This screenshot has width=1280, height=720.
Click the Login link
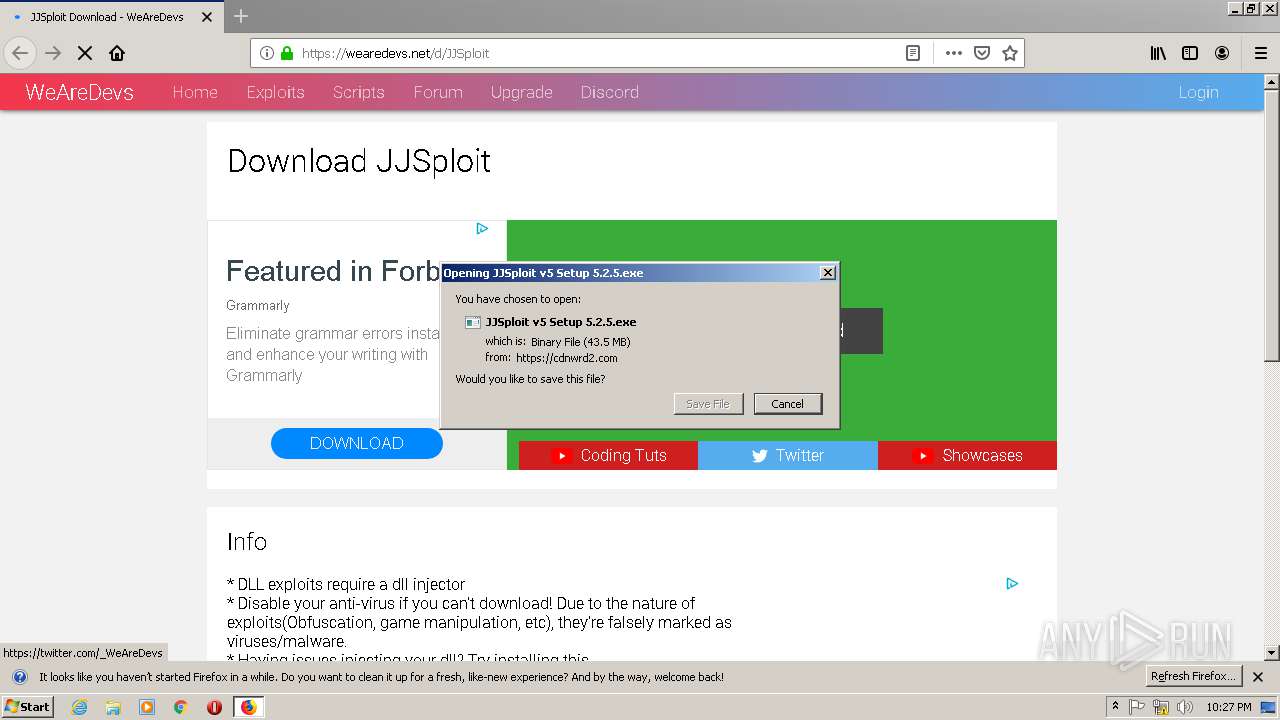click(1198, 92)
